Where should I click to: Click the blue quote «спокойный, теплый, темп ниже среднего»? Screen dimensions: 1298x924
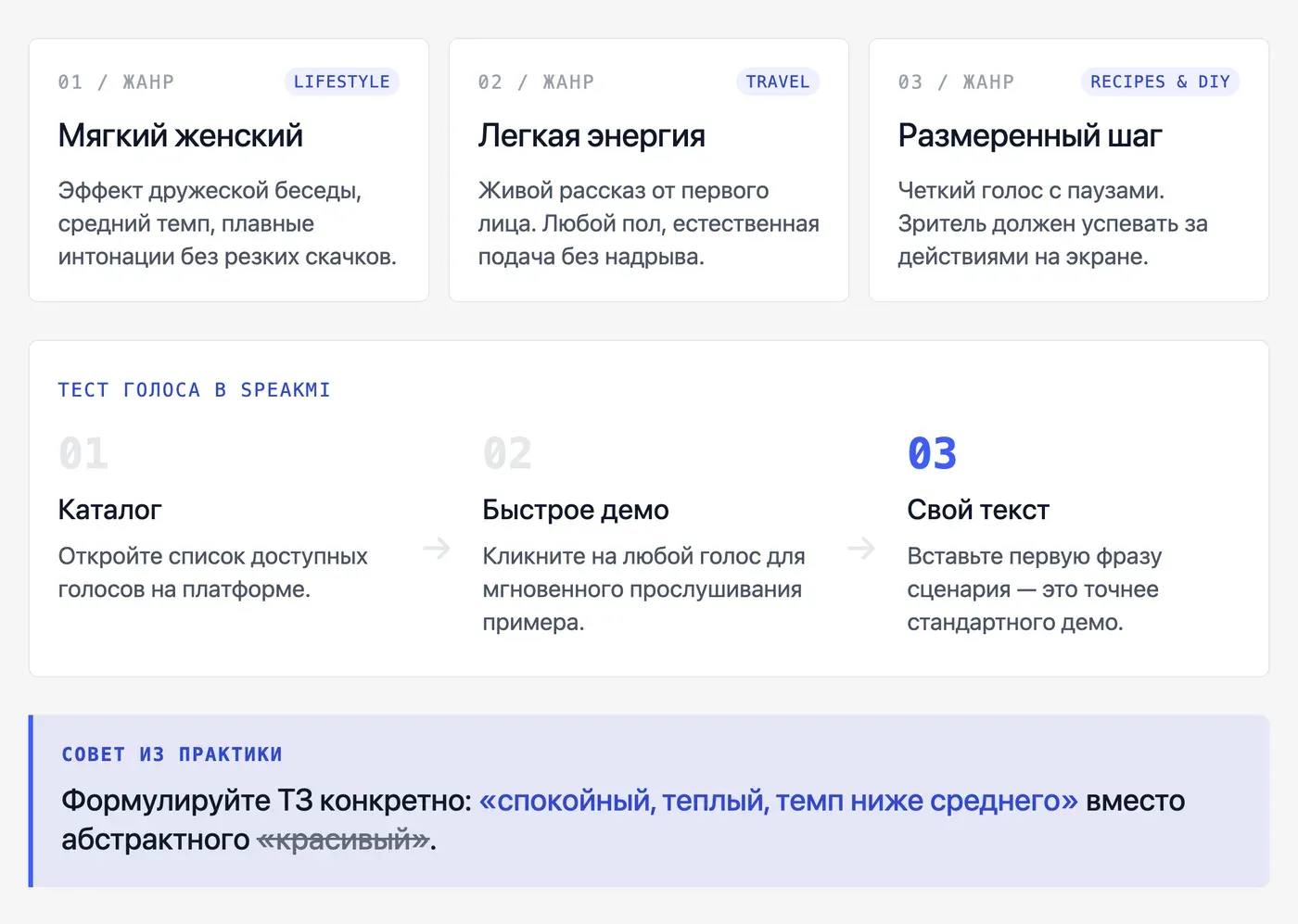point(779,801)
